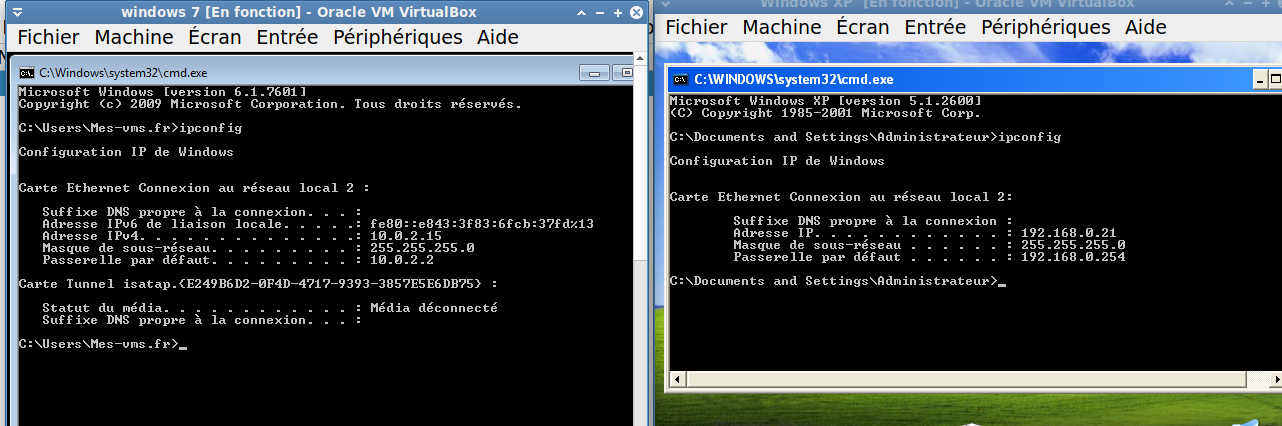Click left arrow of XP cmd horizontal scrollbar
1282x426 pixels.
[678, 379]
